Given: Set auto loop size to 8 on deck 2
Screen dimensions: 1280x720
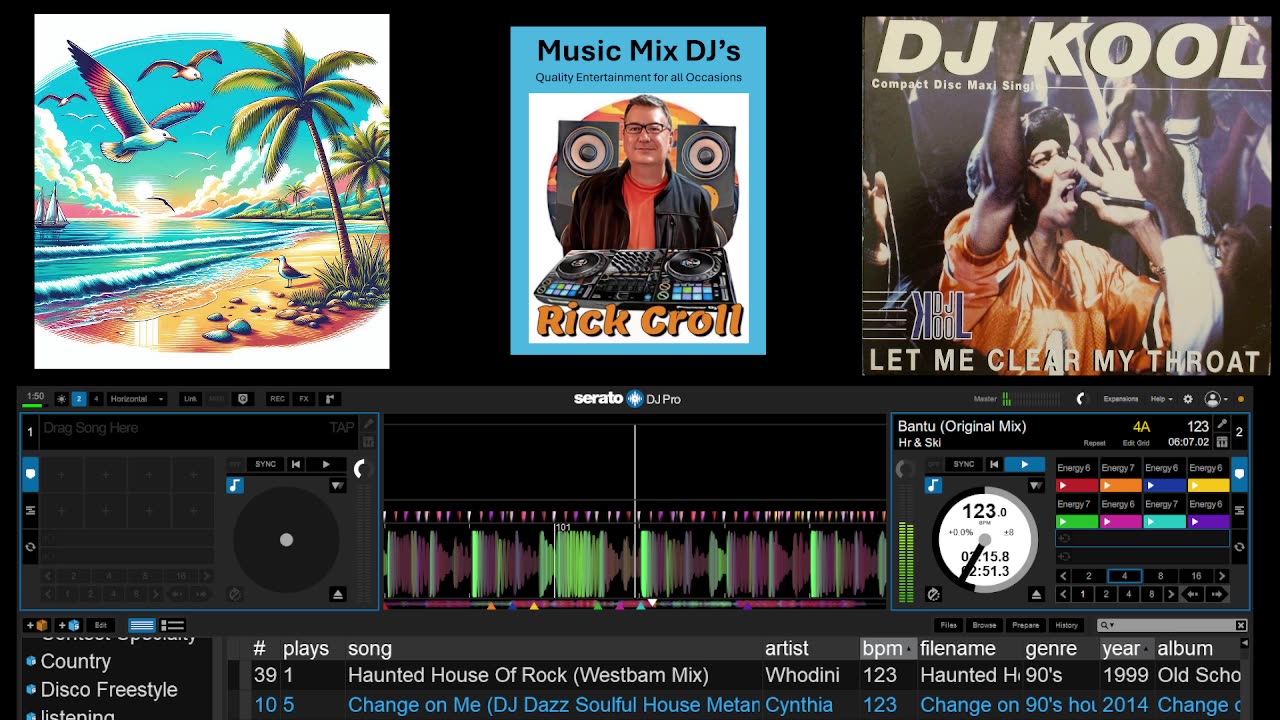Looking at the screenshot, I should [x=1160, y=576].
